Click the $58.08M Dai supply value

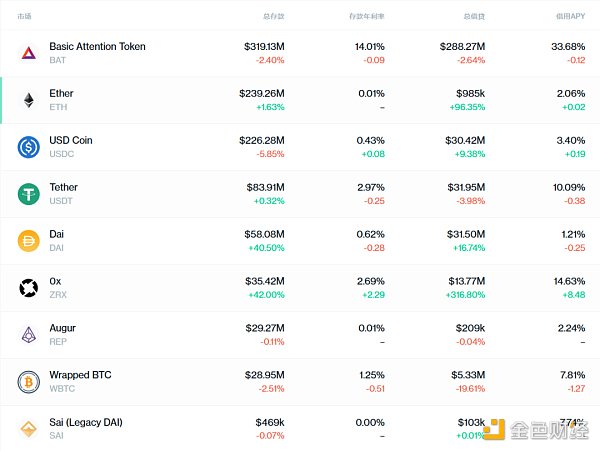pyautogui.click(x=264, y=234)
